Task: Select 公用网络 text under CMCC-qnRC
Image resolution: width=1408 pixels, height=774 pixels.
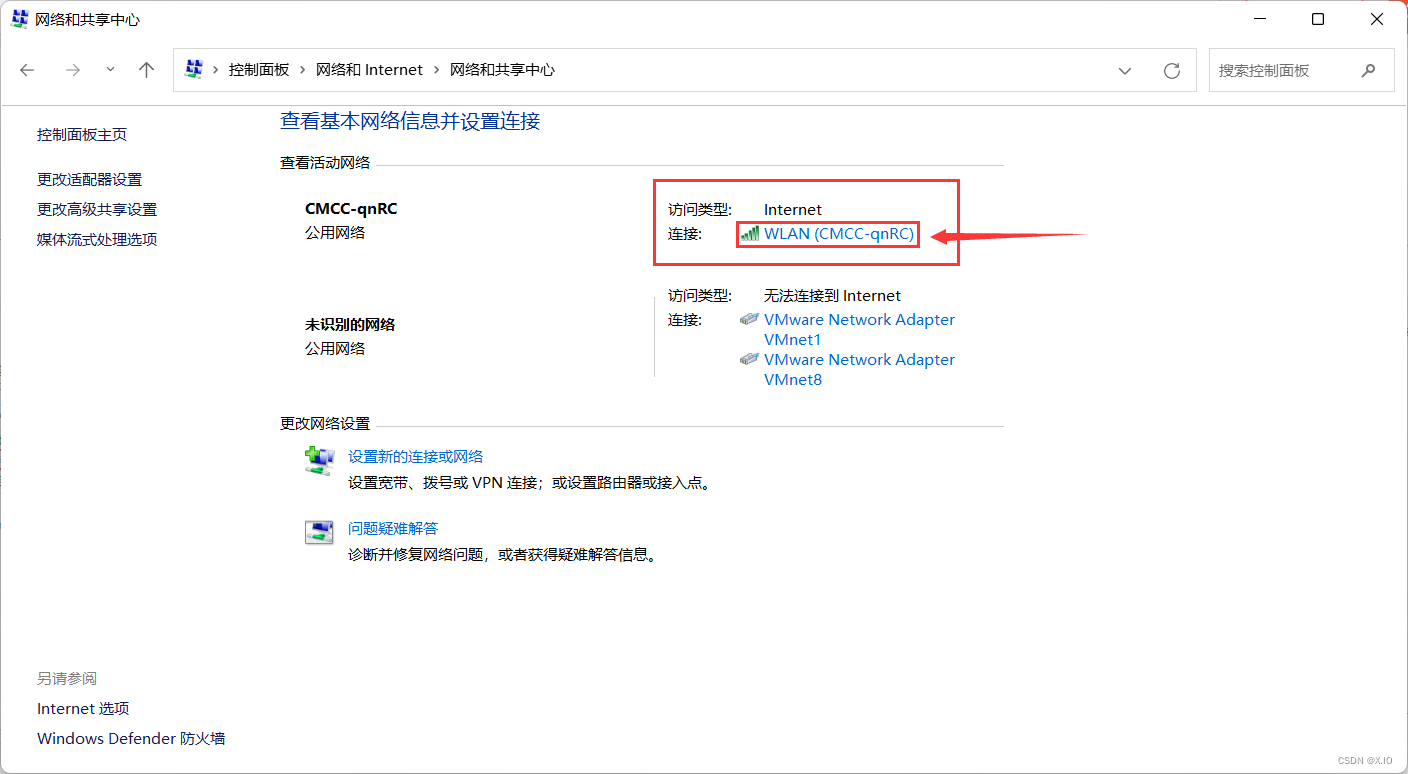Action: point(335,233)
